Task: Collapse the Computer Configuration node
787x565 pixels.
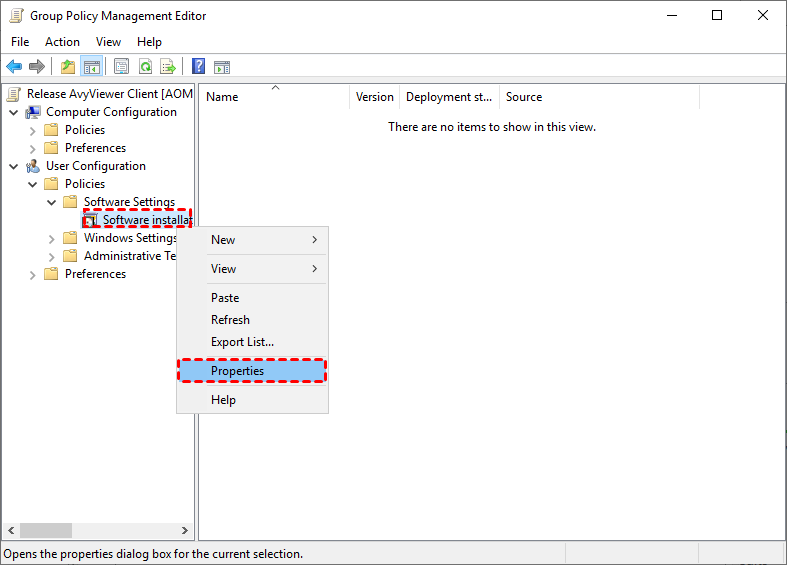Action: pos(14,112)
